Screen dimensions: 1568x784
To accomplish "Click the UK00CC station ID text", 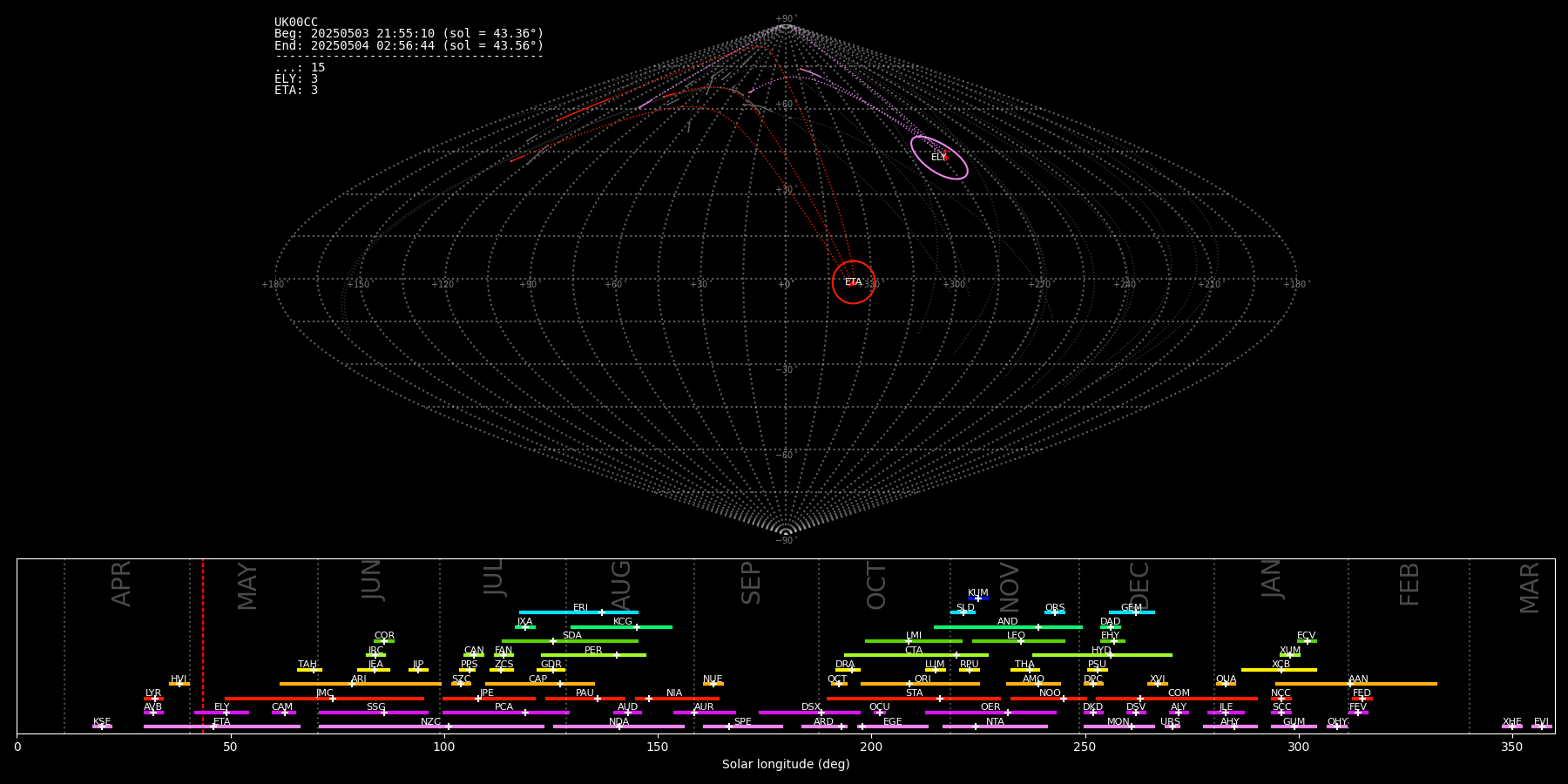I will [296, 23].
